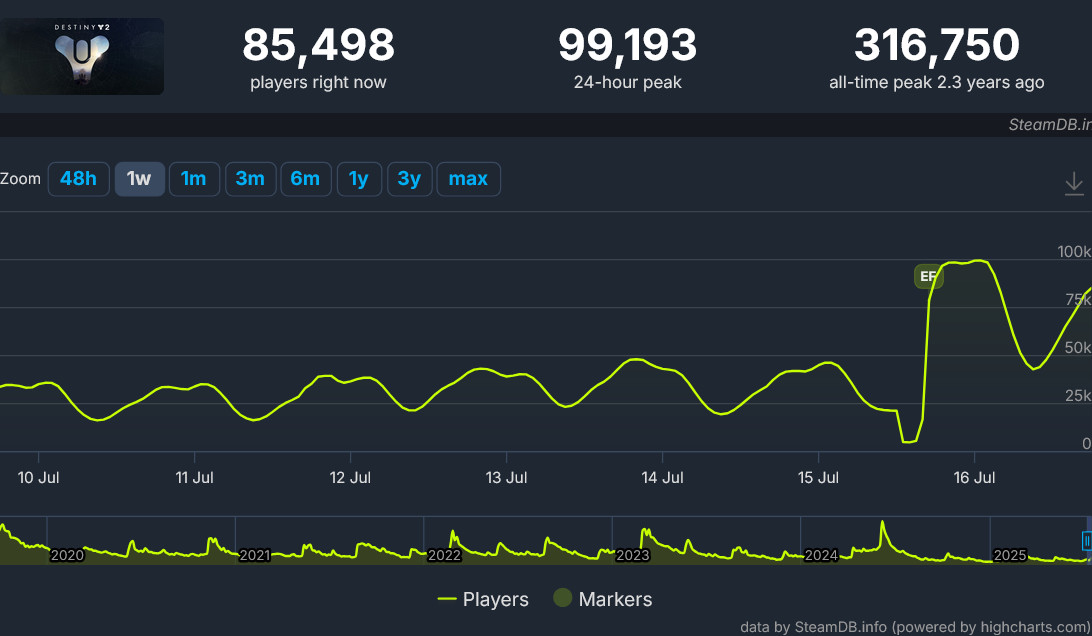The height and width of the screenshot is (636, 1092).
Task: Set chart zoom to 1m
Action: [194, 179]
